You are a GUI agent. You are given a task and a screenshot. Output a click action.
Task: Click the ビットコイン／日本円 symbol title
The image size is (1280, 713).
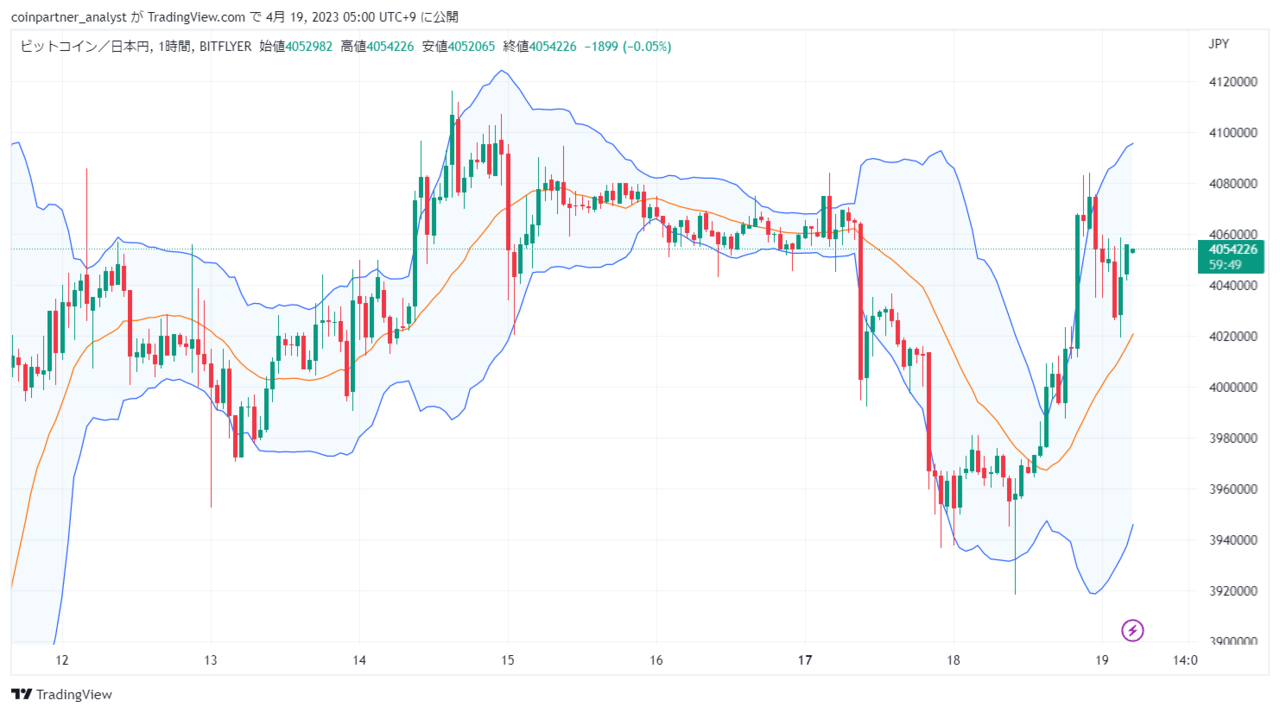[84, 46]
